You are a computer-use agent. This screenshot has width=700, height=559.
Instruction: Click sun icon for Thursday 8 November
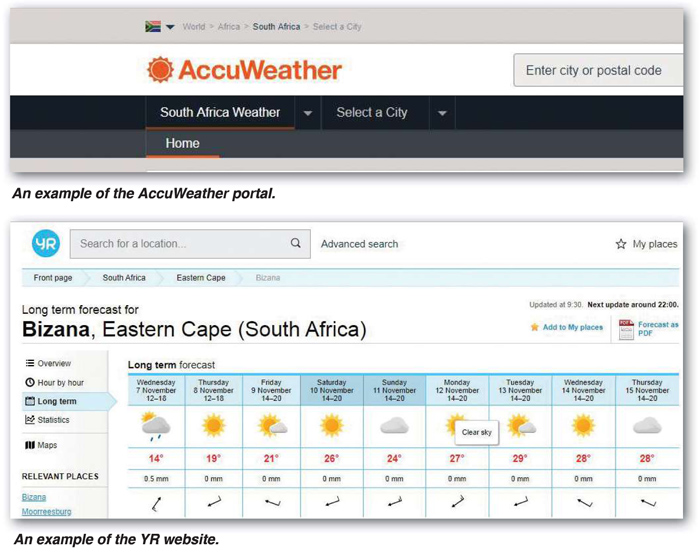point(213,425)
